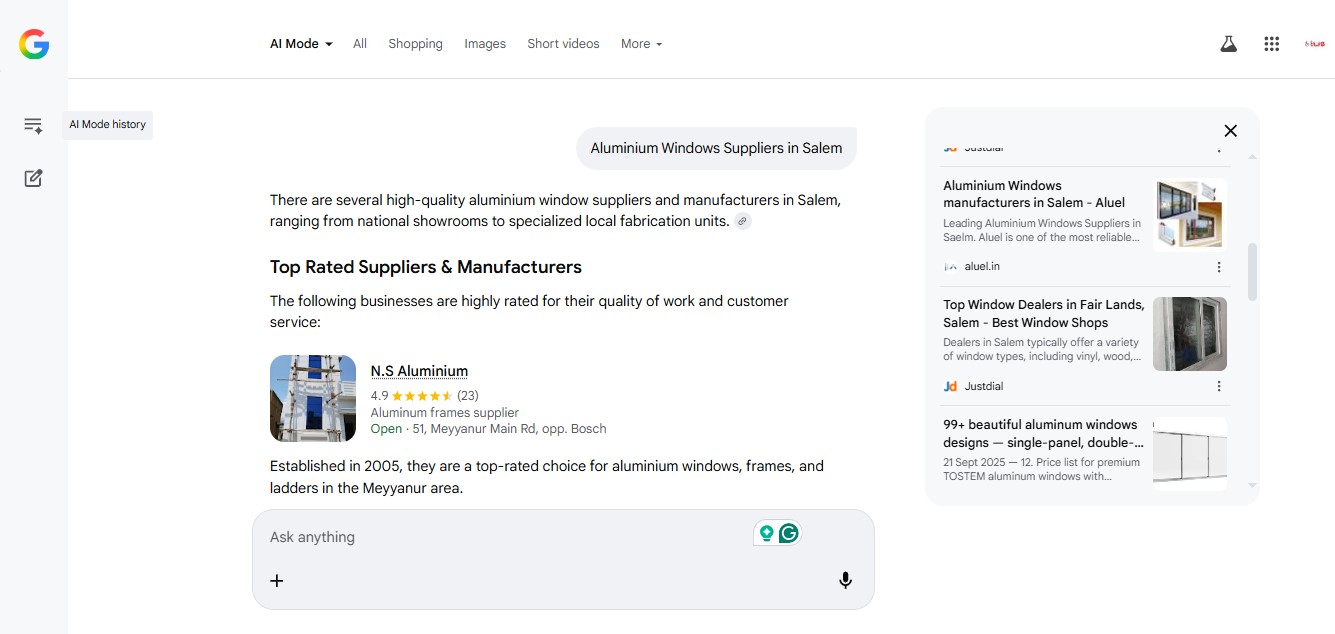
Task: Click the N.S Aluminium building thumbnail
Action: (313, 398)
